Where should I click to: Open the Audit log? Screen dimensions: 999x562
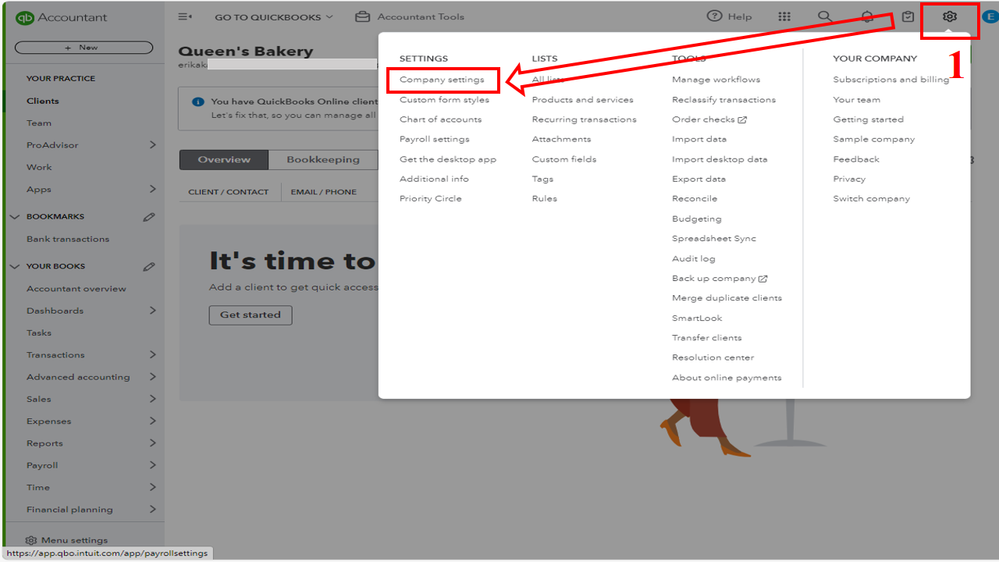[x=693, y=259]
